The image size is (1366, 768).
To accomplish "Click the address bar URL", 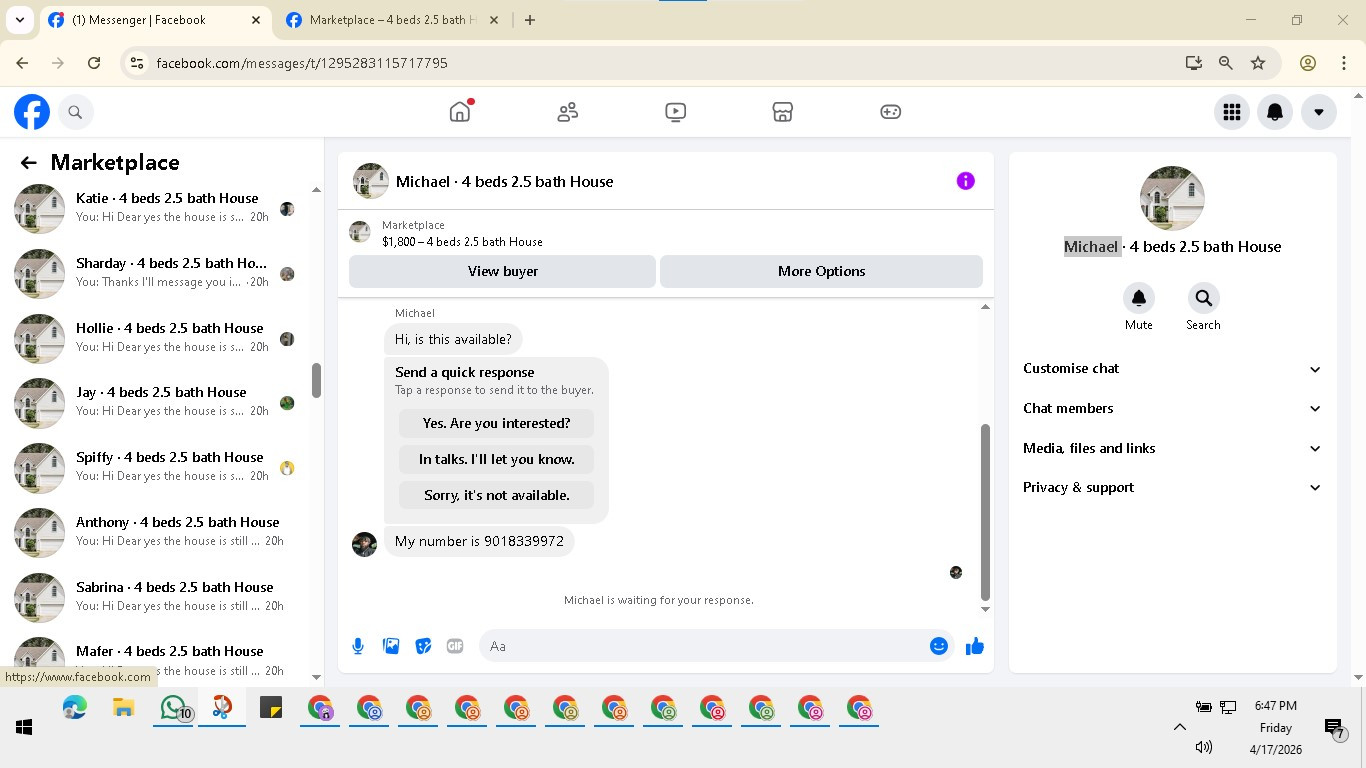I will (302, 63).
